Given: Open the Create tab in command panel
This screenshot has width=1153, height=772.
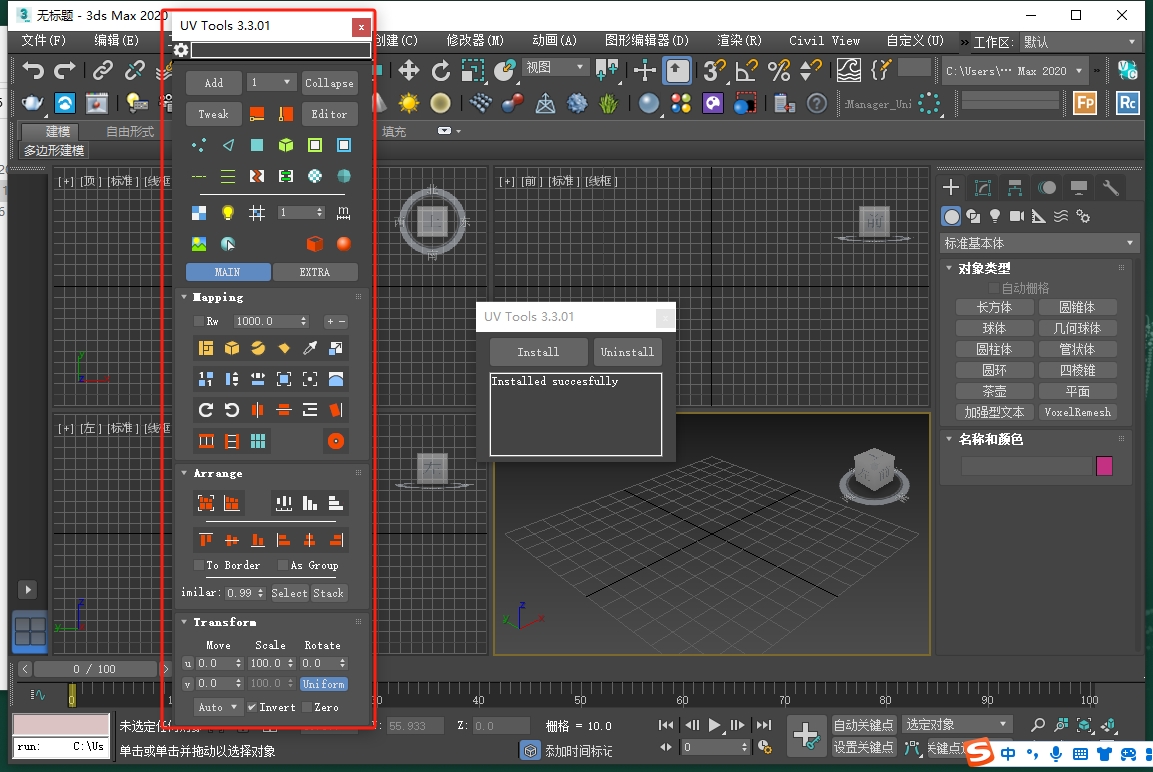Looking at the screenshot, I should [951, 187].
